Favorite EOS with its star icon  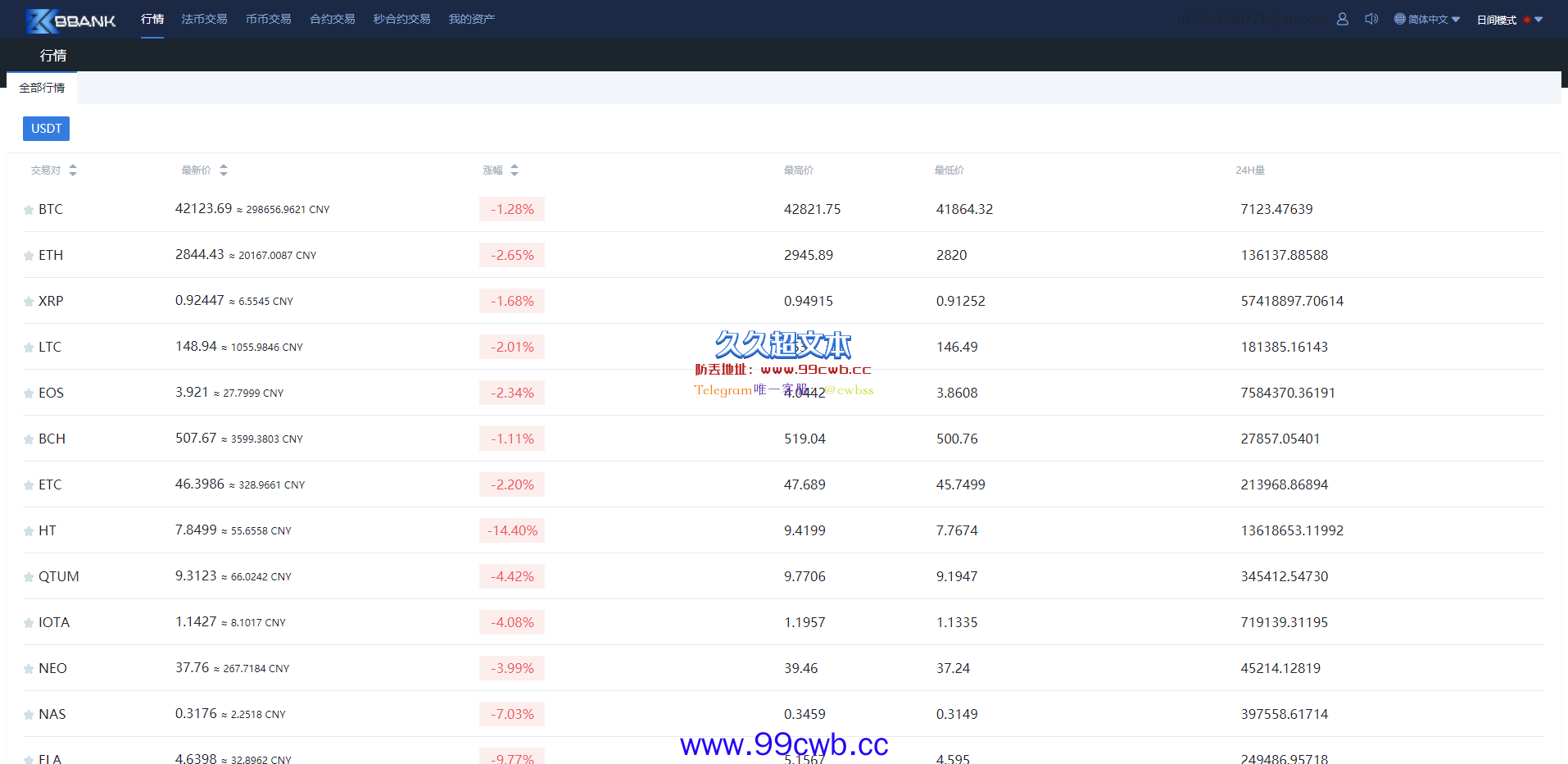click(x=29, y=393)
